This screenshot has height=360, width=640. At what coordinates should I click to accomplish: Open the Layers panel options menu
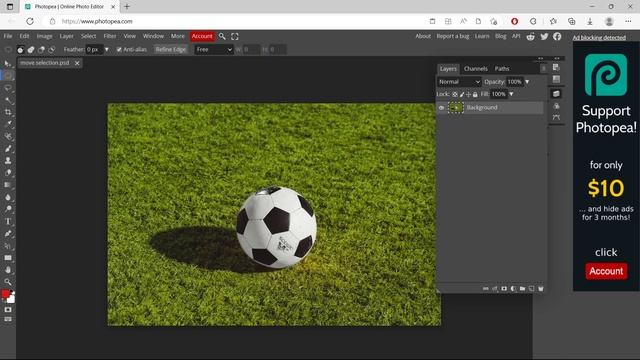click(x=543, y=69)
